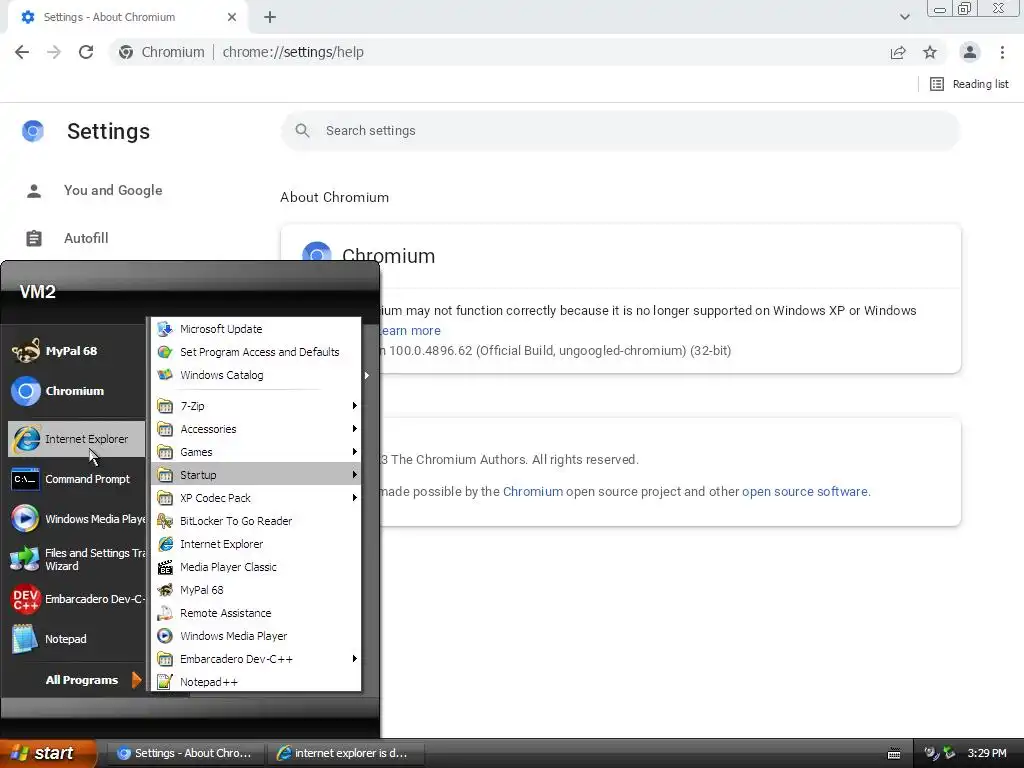The image size is (1024, 768).
Task: Follow the open source software link
Action: (805, 492)
